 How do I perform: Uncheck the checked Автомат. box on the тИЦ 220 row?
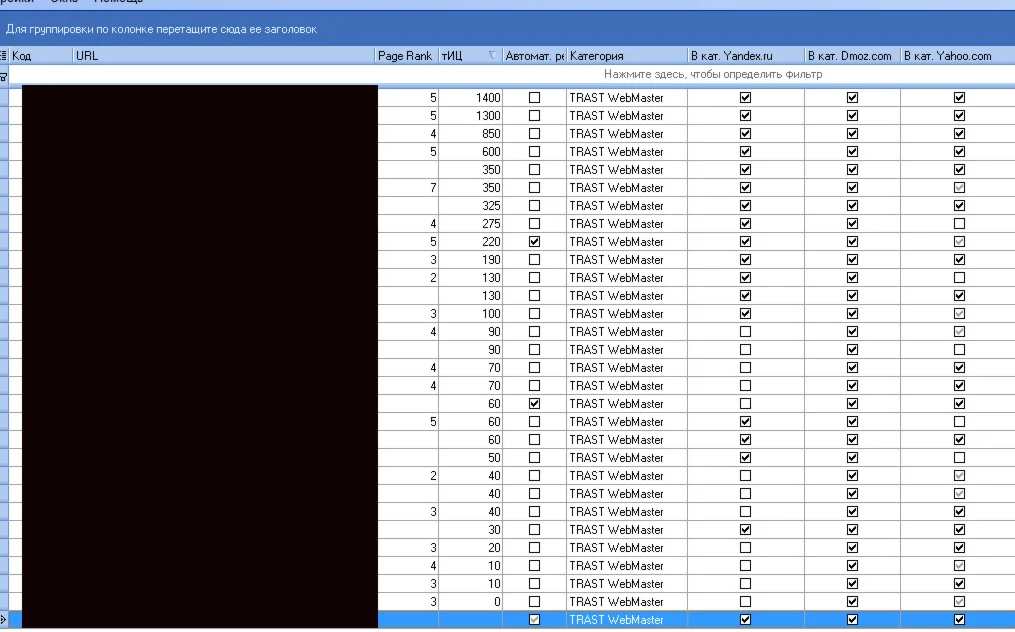534,241
